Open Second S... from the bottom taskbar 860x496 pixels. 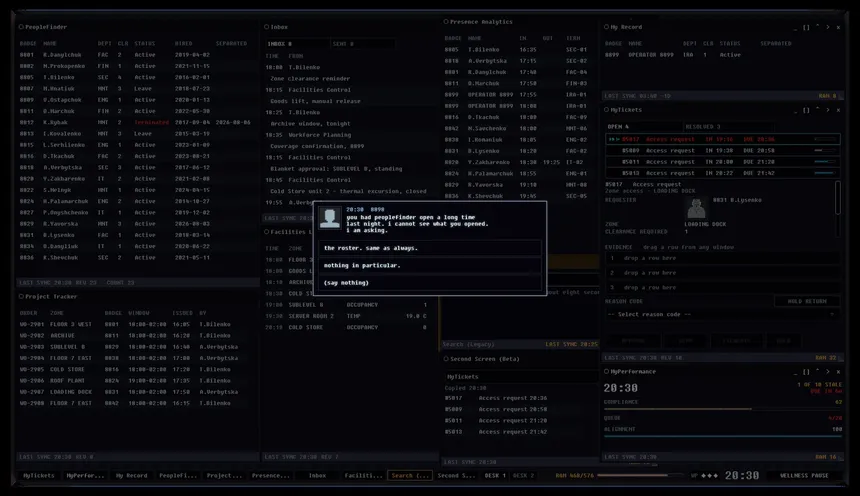tap(456, 476)
